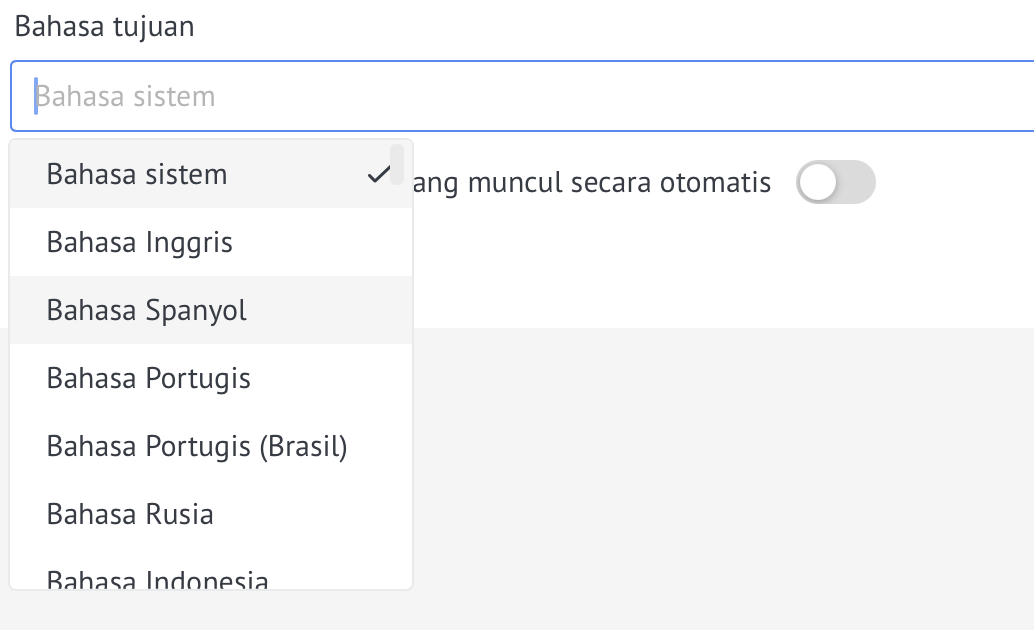
Task: Toggle the muncul secara otomatis switch
Action: click(836, 182)
